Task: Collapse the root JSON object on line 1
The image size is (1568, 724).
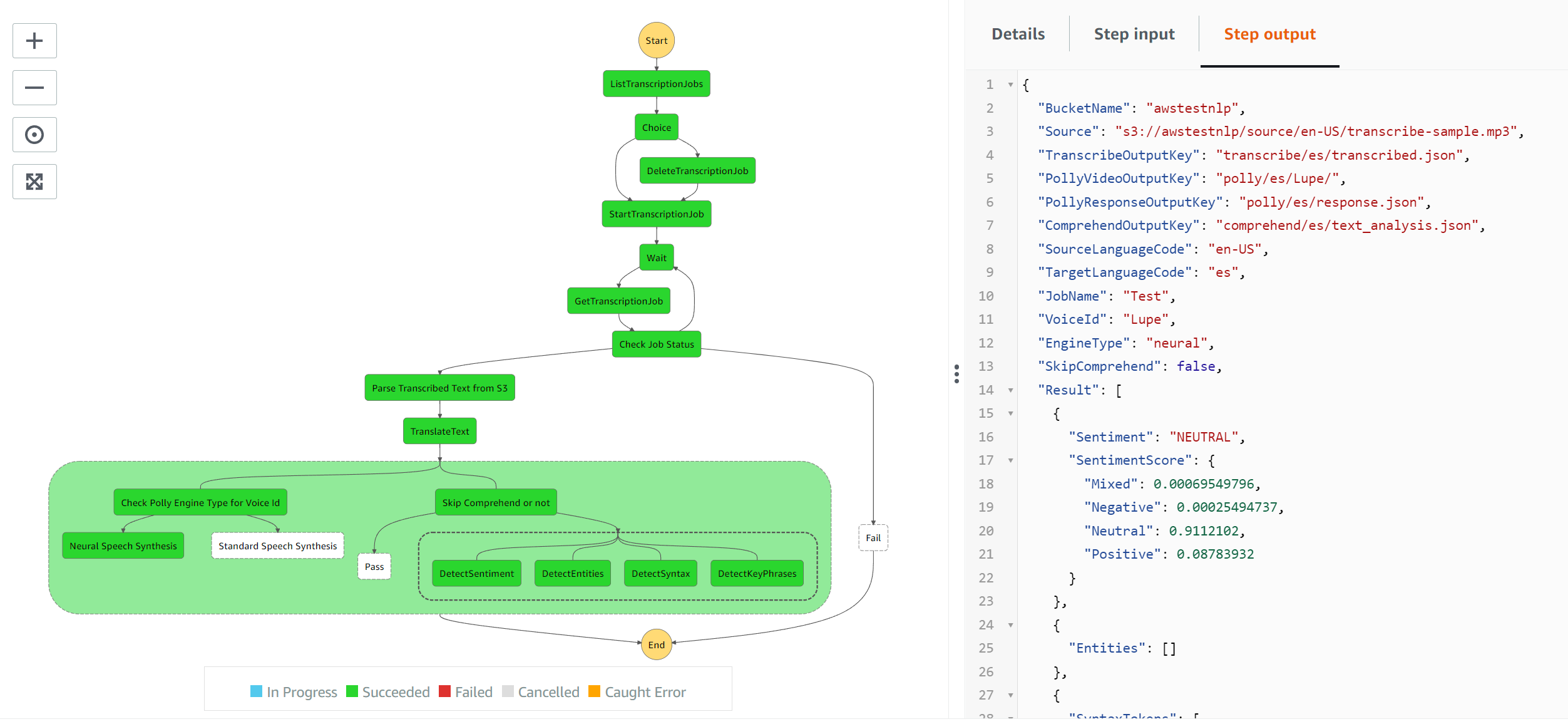Action: pos(1010,85)
